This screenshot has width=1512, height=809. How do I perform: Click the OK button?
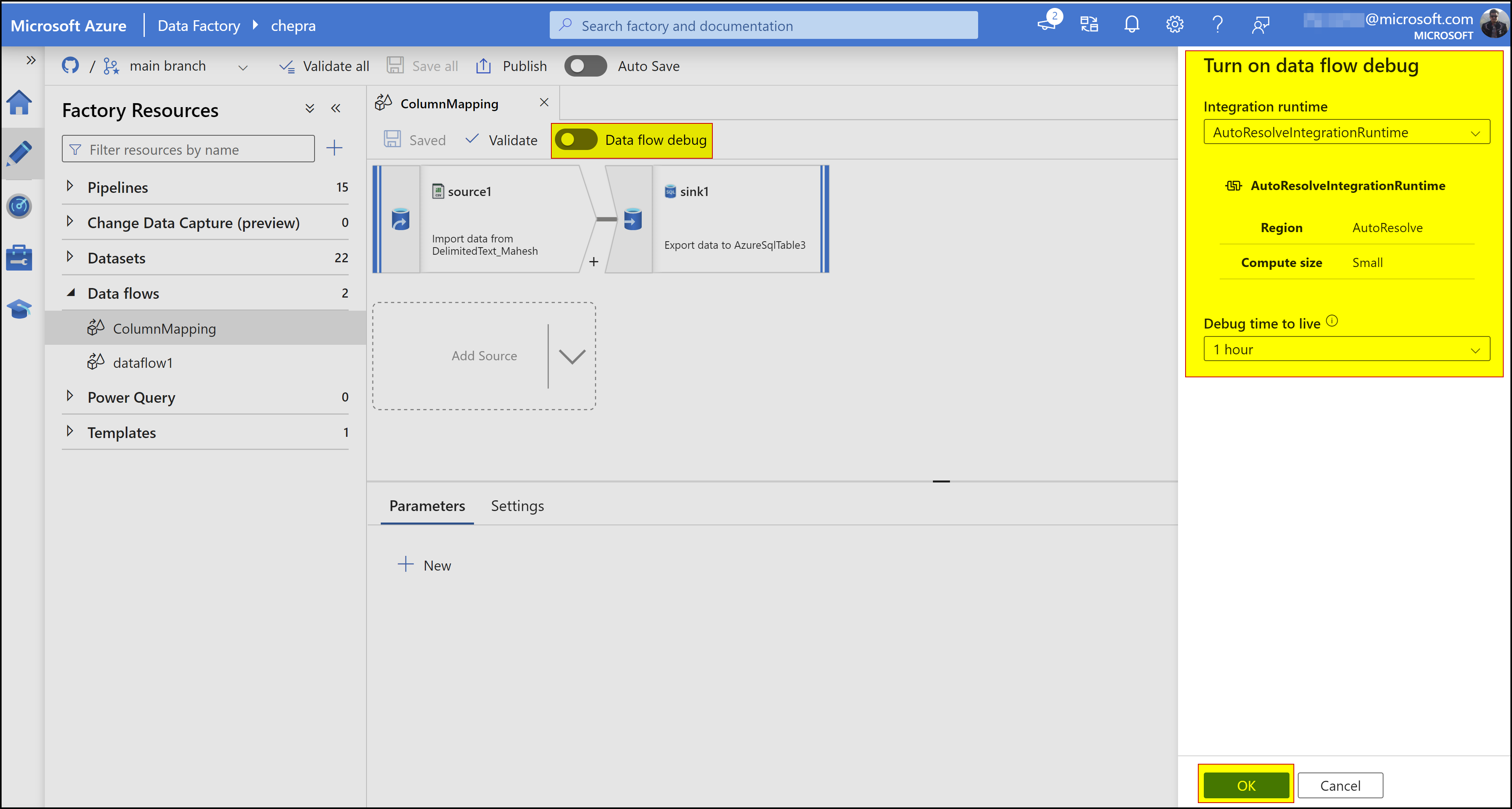[1245, 785]
